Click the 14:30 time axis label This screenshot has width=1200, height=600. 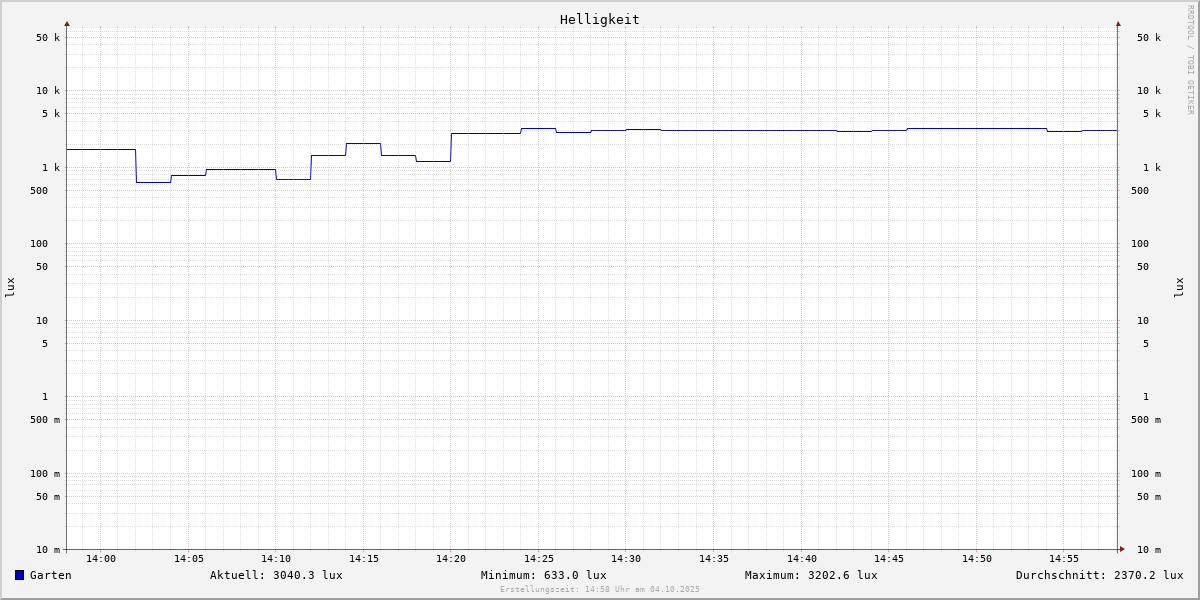tap(626, 559)
